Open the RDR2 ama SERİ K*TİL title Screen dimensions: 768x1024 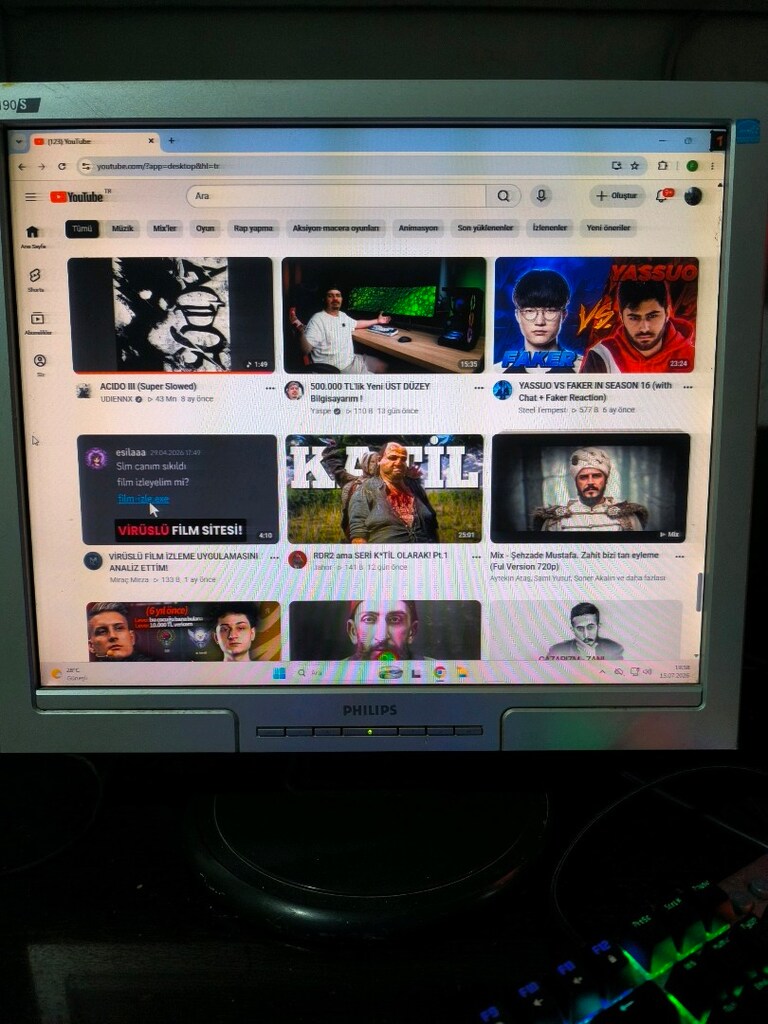tap(381, 555)
